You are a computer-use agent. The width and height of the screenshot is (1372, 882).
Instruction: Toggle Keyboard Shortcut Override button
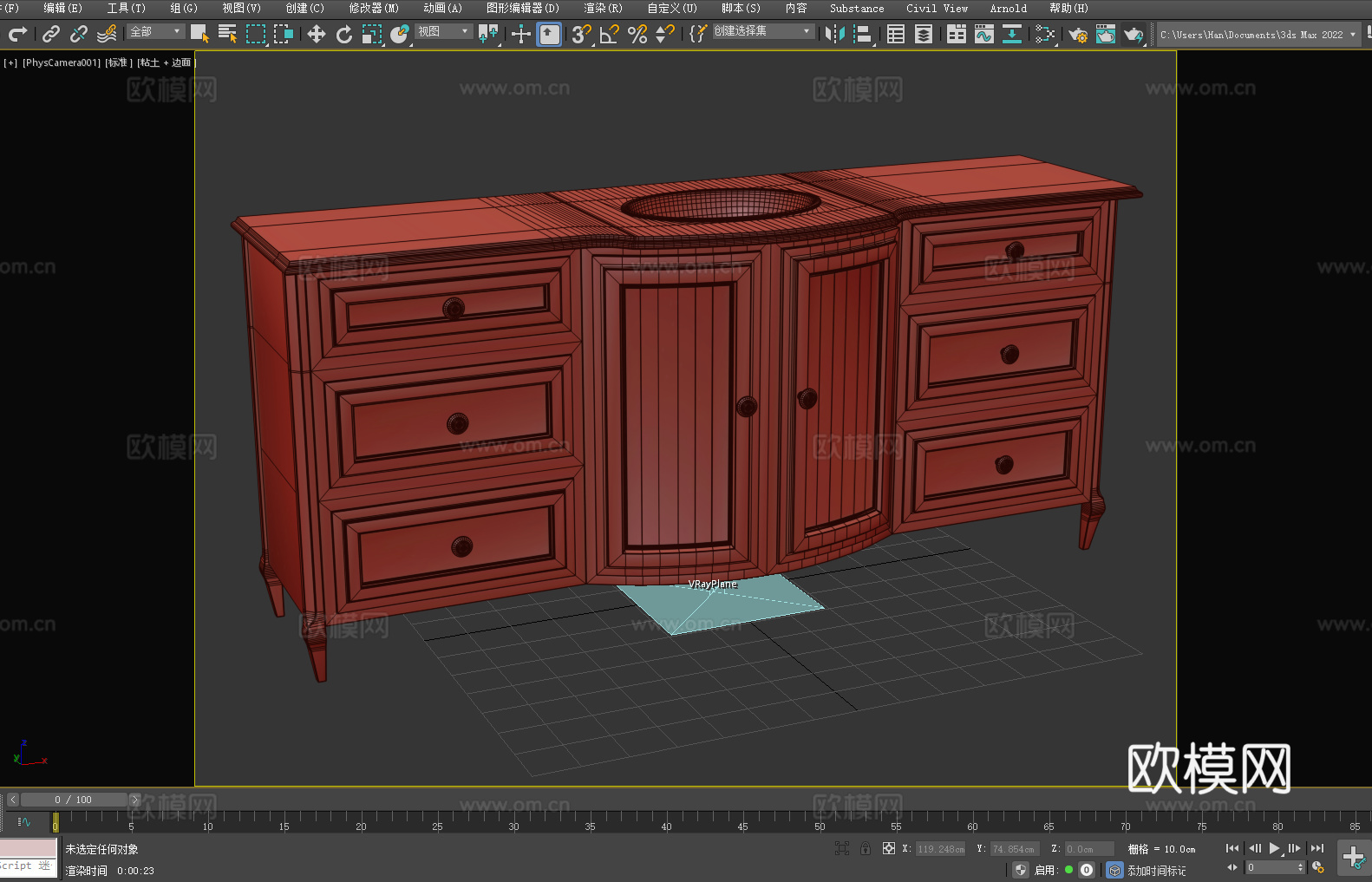pos(549,34)
